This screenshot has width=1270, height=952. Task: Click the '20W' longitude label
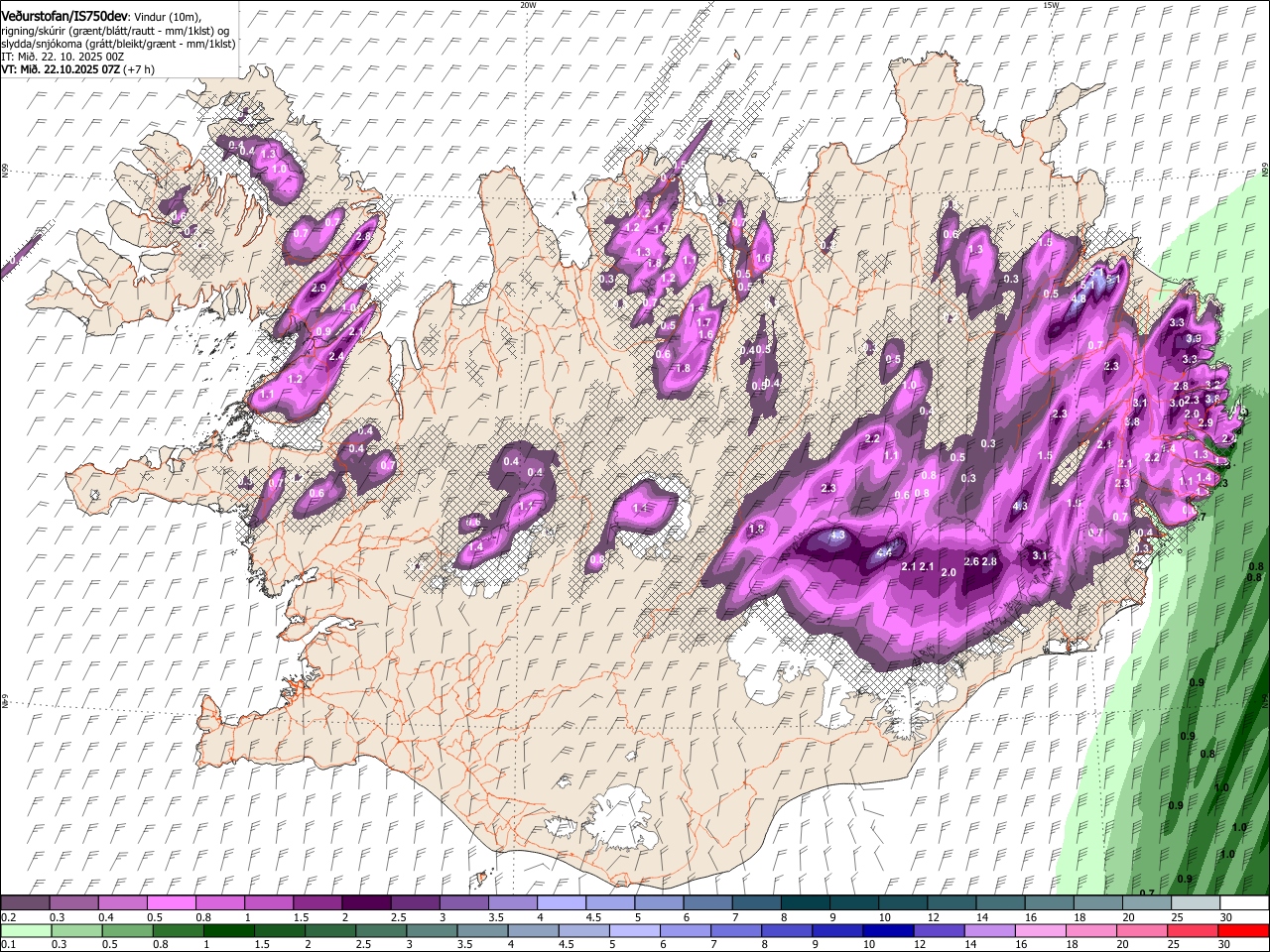click(x=527, y=5)
